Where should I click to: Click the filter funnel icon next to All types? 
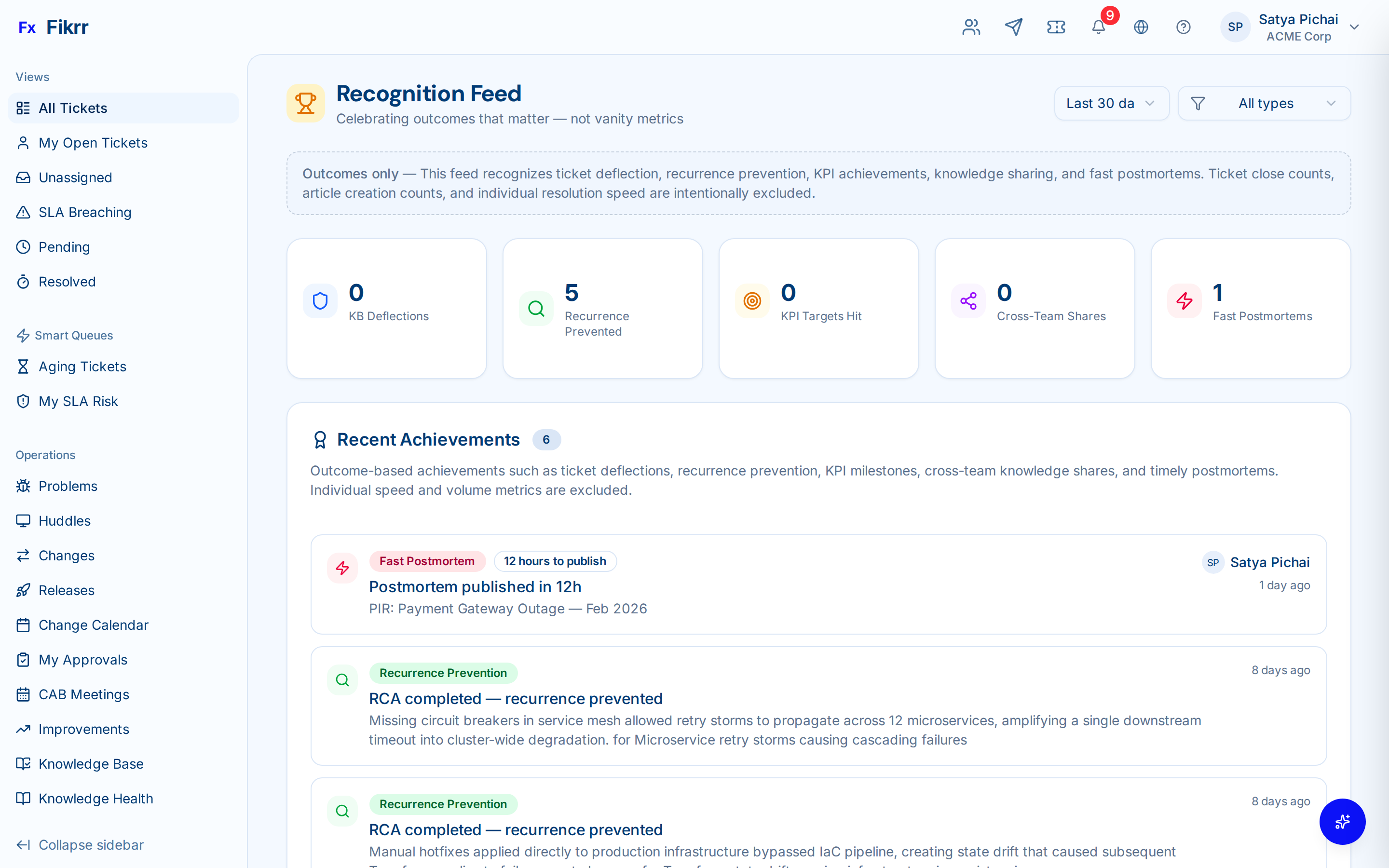point(1198,103)
